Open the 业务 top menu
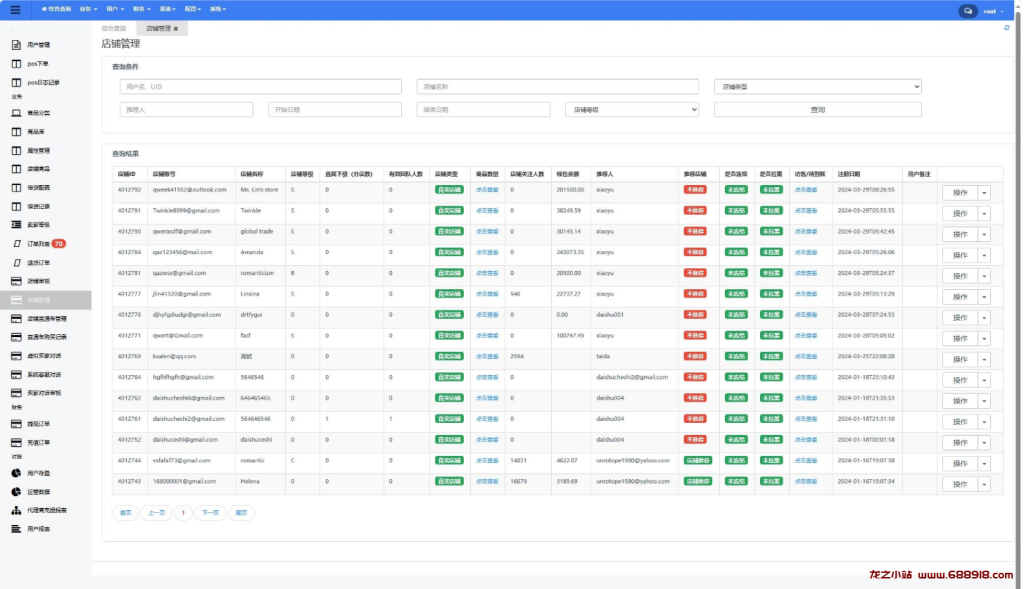1024x589 pixels. (x=88, y=9)
